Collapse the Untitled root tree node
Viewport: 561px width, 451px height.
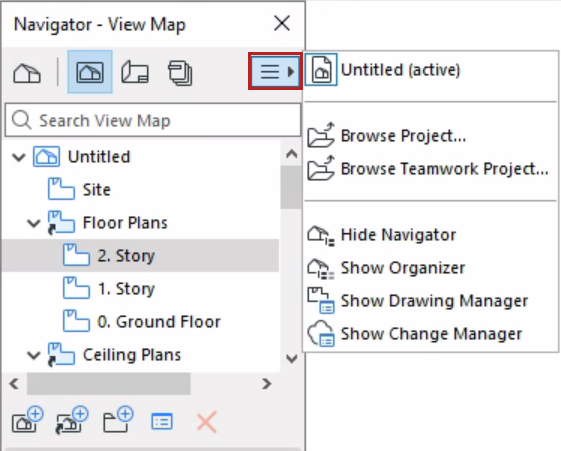click(19, 157)
